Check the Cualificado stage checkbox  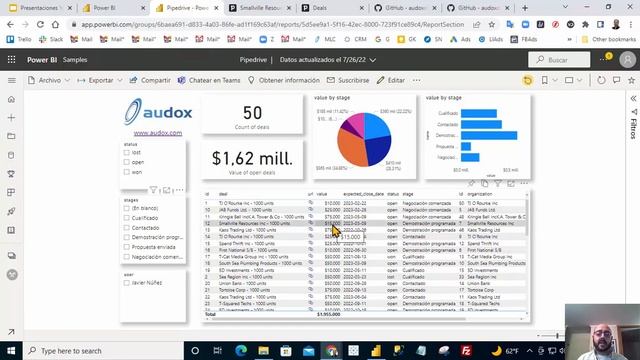[x=127, y=218]
